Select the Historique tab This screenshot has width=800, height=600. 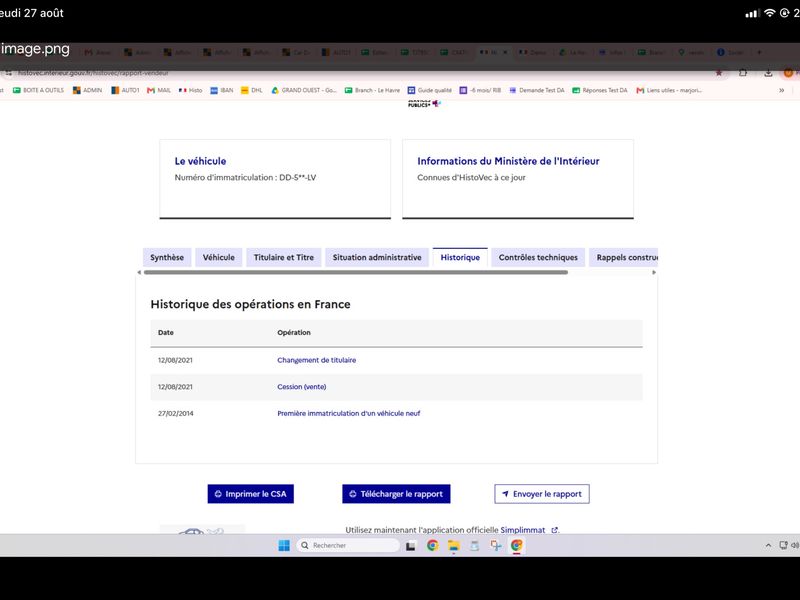click(x=460, y=258)
